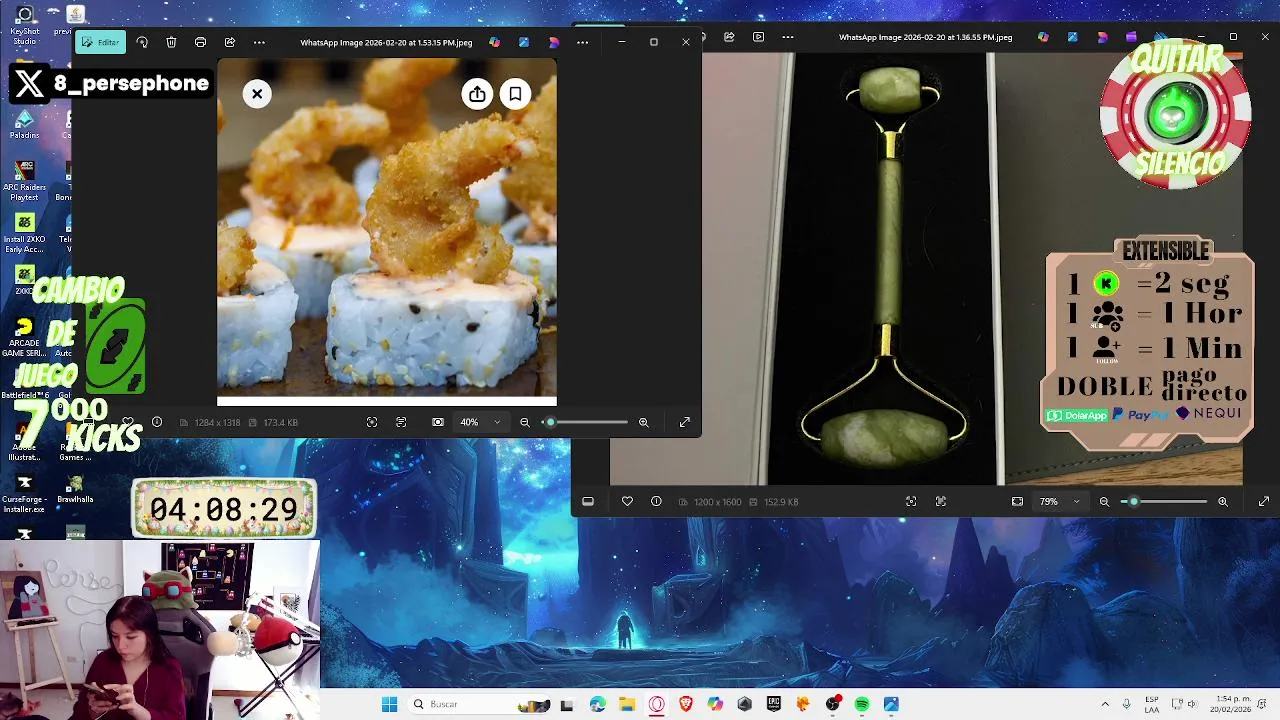Click Editar button in sushi photo window

point(100,42)
